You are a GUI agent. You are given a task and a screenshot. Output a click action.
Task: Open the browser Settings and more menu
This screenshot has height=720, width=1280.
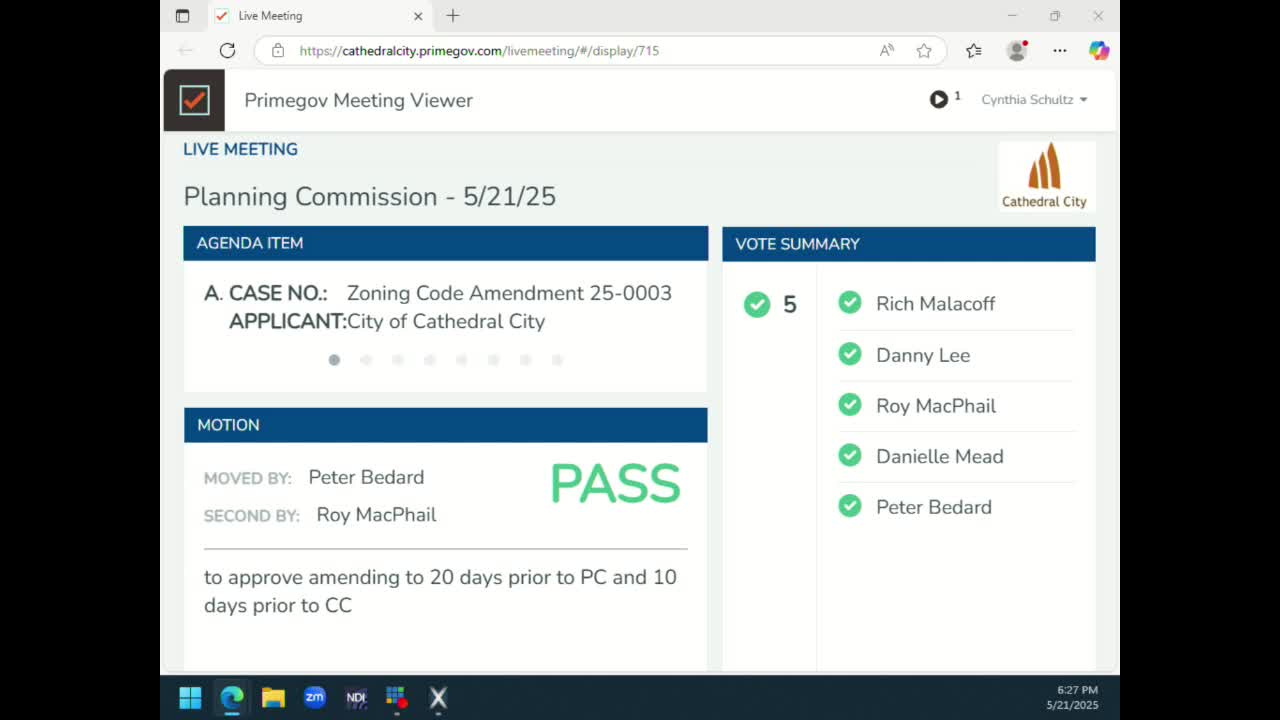1059,50
